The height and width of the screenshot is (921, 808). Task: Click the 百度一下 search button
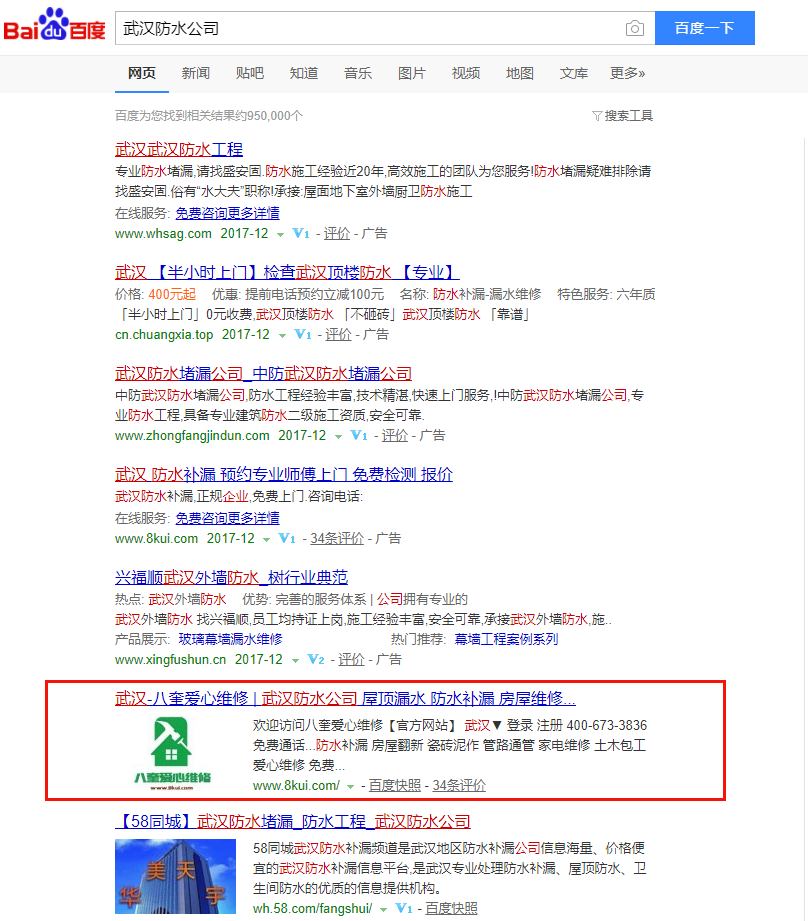(705, 28)
